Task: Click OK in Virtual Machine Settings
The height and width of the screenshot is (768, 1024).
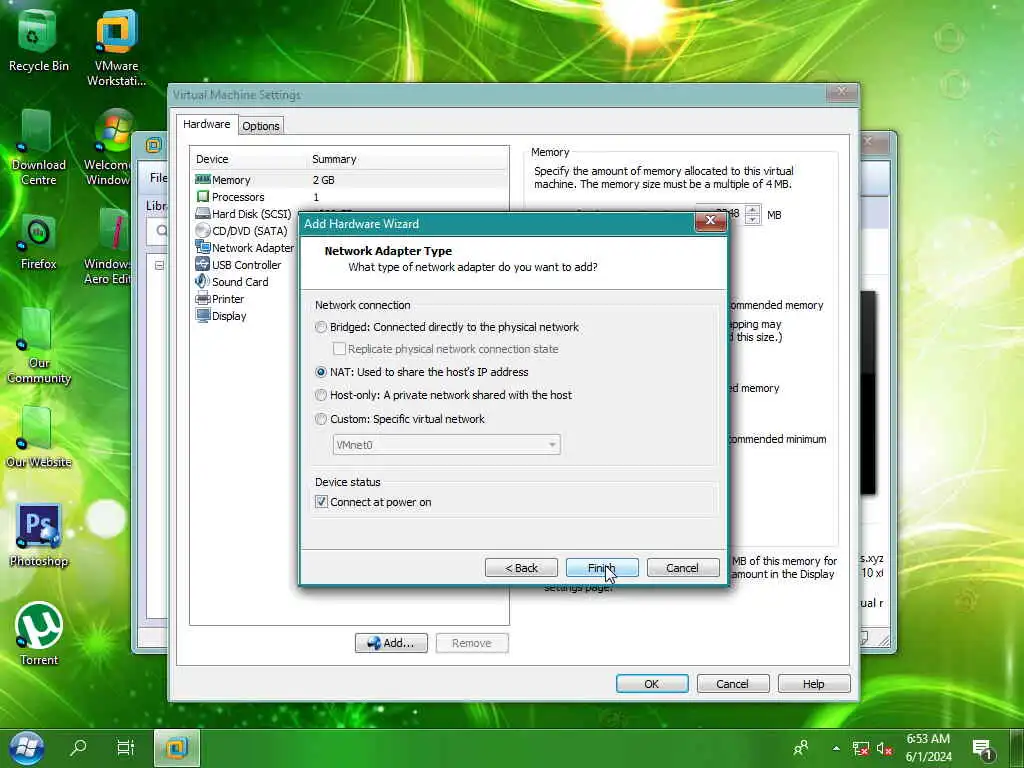Action: coord(652,684)
